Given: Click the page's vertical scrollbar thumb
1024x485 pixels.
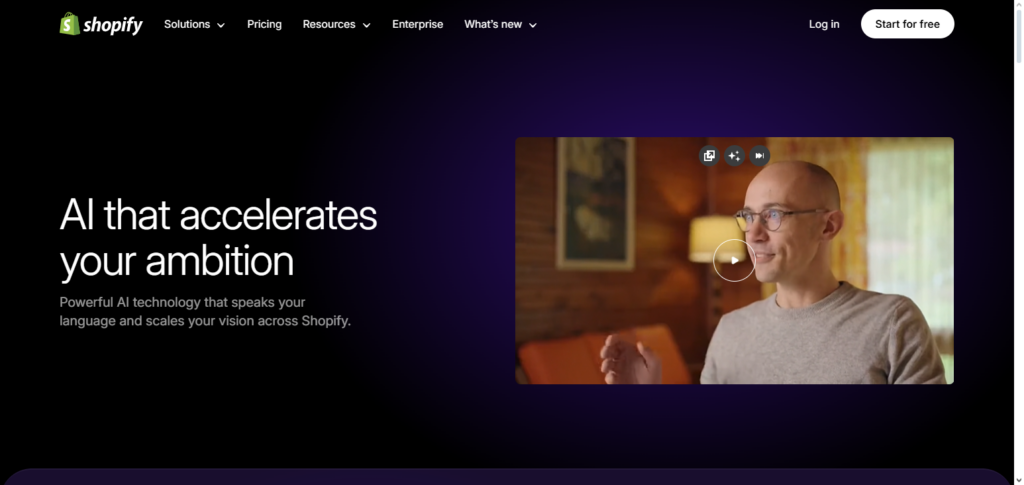Looking at the screenshot, I should coord(1019,37).
